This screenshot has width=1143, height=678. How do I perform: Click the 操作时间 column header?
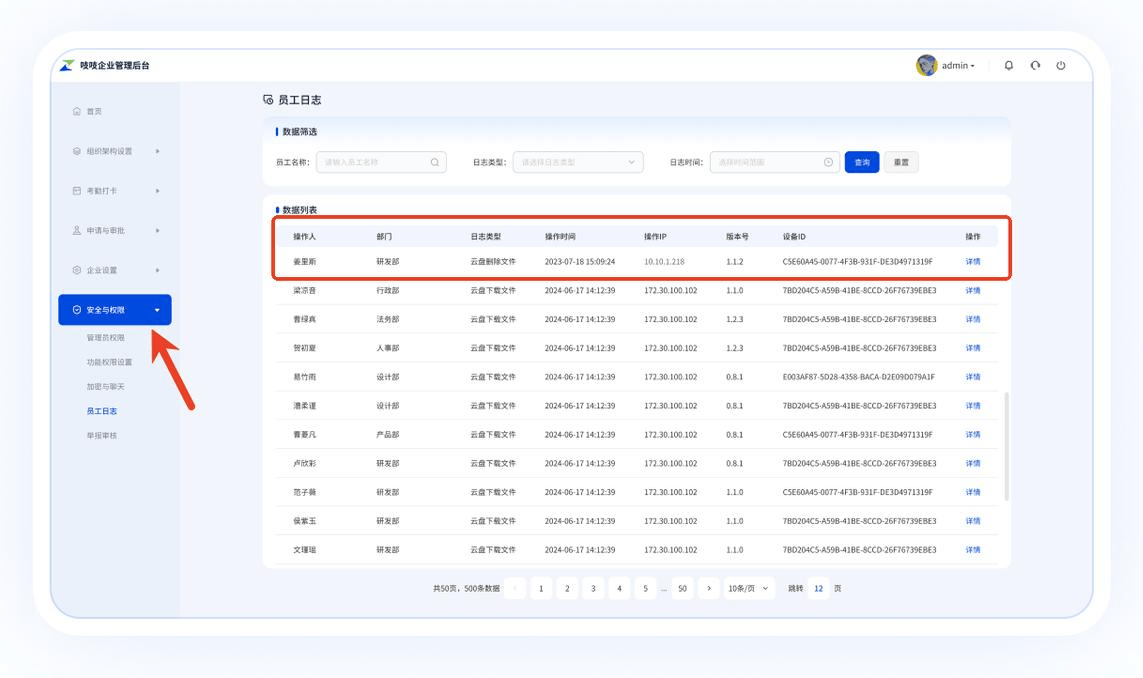click(561, 237)
